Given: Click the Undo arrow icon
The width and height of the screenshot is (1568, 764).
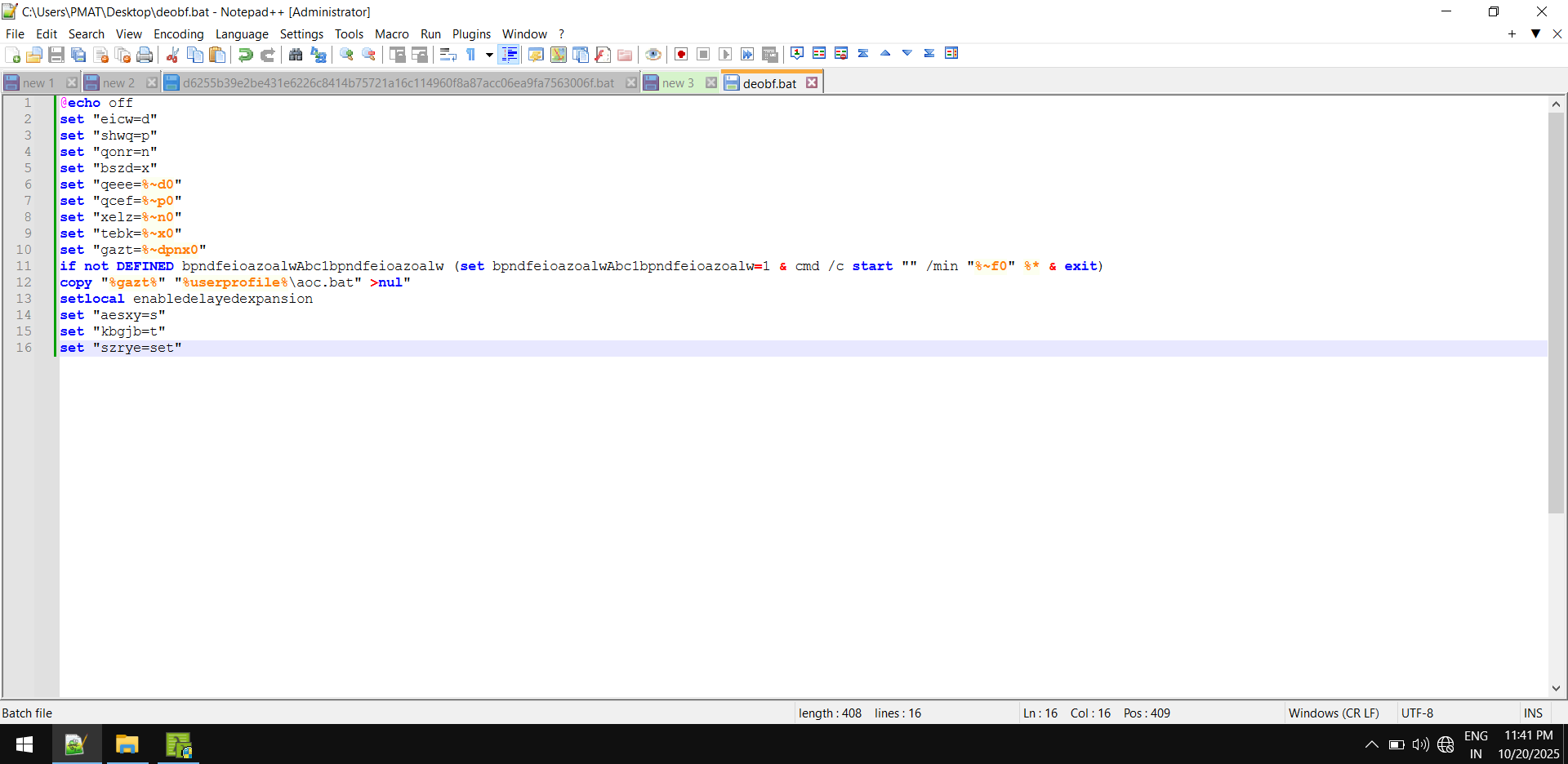Looking at the screenshot, I should coord(245,55).
